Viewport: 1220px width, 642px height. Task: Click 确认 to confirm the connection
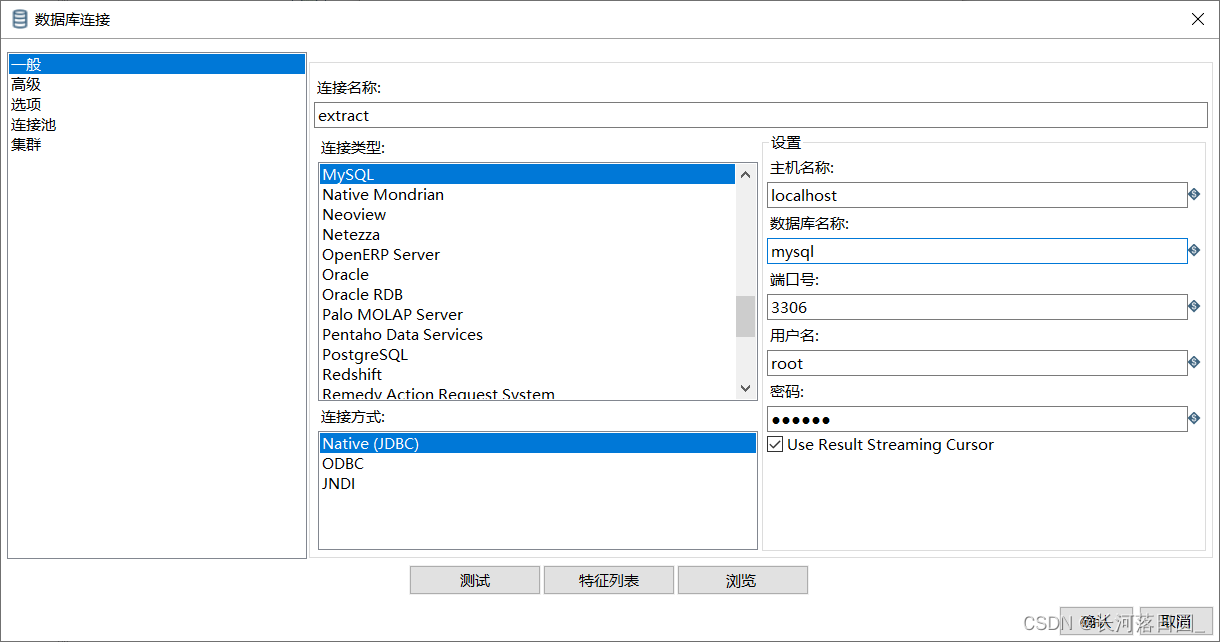click(x=1095, y=620)
